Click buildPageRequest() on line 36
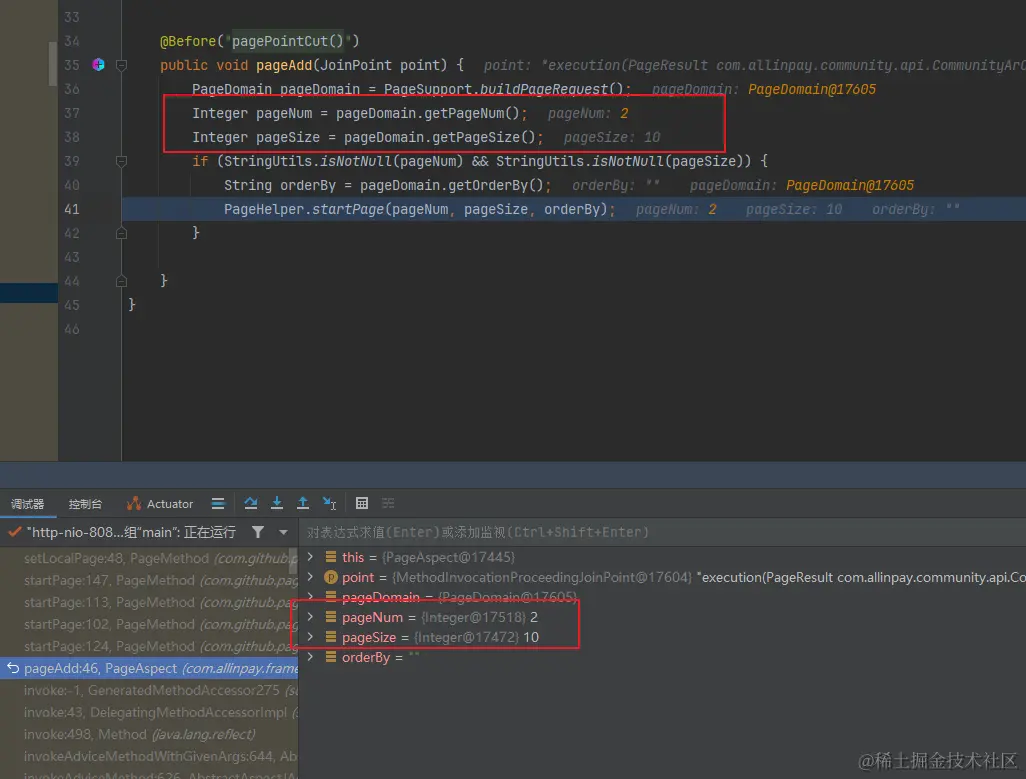 552,89
